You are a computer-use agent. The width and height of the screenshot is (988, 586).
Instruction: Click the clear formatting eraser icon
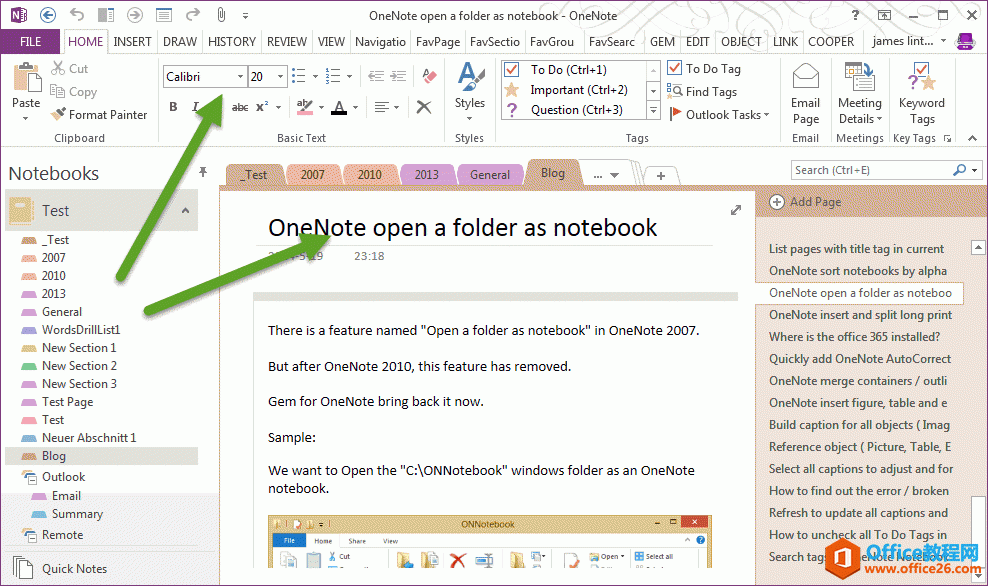click(429, 76)
